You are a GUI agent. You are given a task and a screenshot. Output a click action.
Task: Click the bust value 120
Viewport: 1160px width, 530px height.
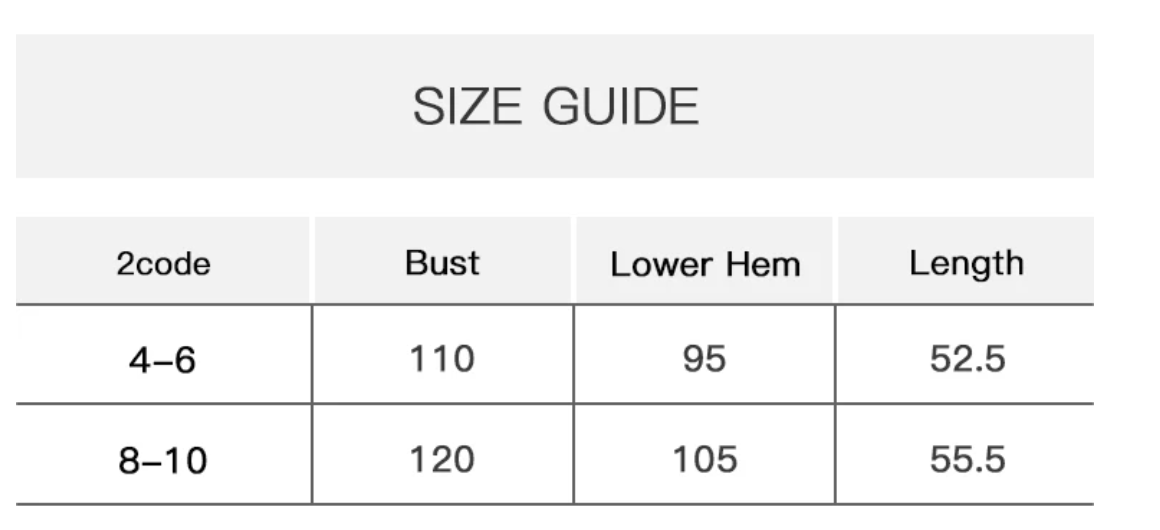tap(442, 459)
